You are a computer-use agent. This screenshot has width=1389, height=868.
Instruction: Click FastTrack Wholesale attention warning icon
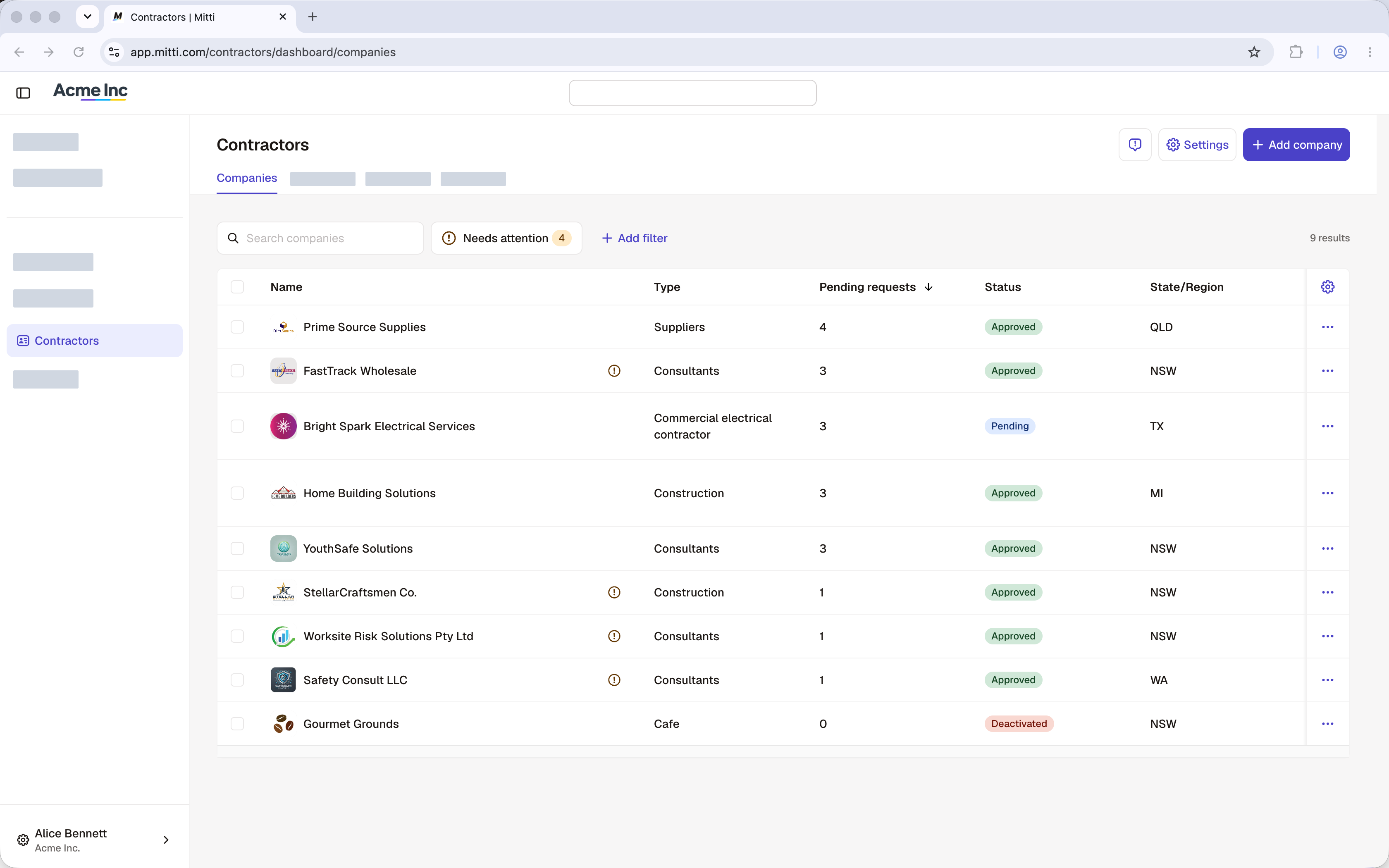614,371
